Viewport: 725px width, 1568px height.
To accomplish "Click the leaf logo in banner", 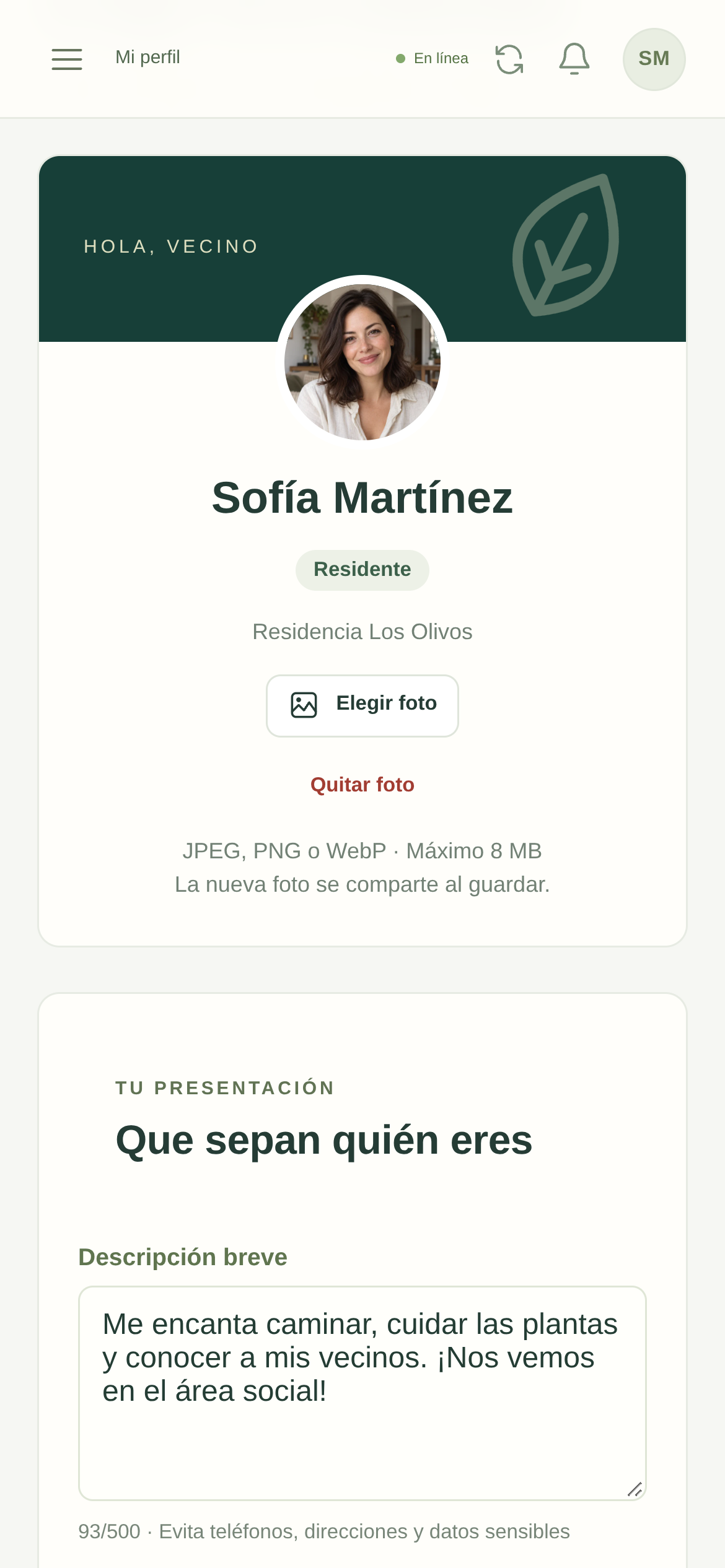I will point(566,245).
